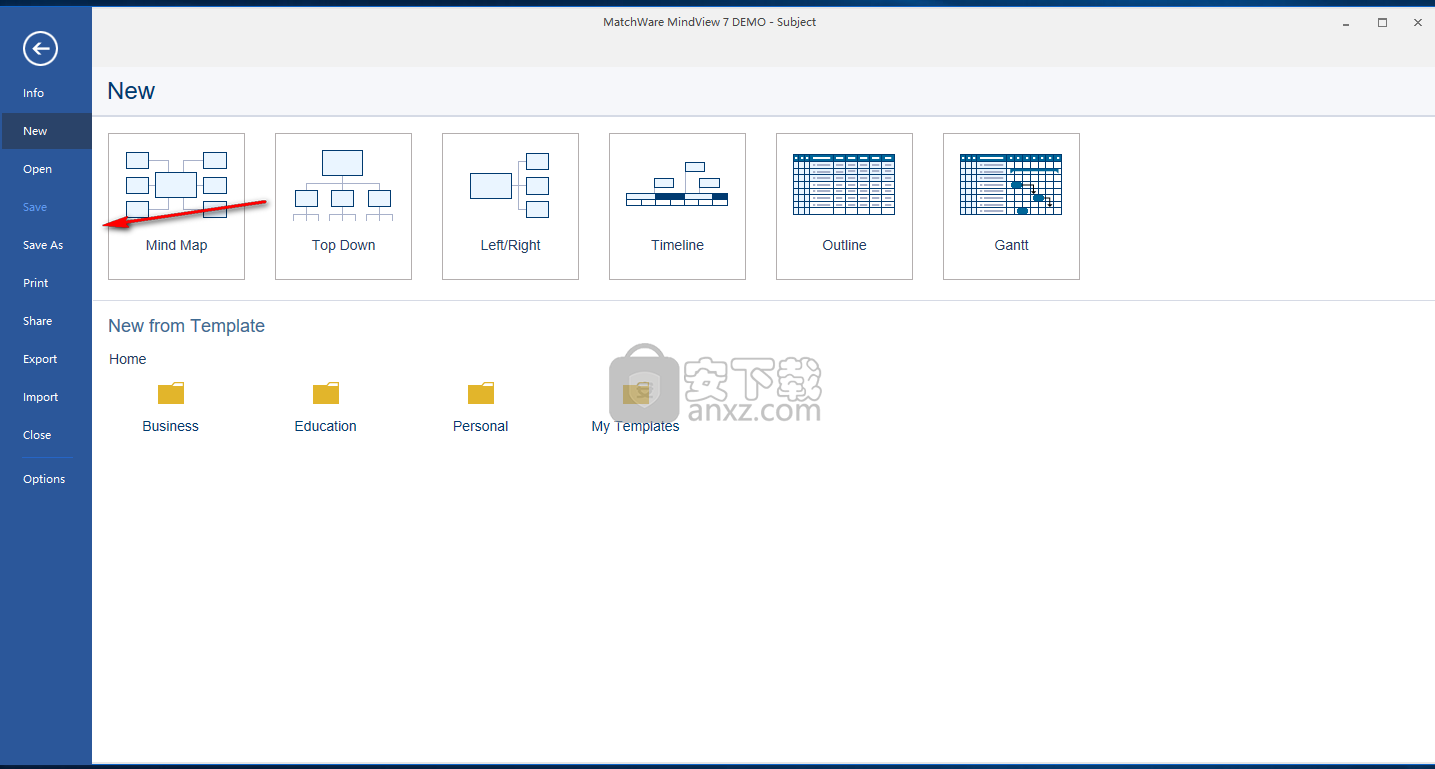Create a new Mind Map document

click(176, 206)
